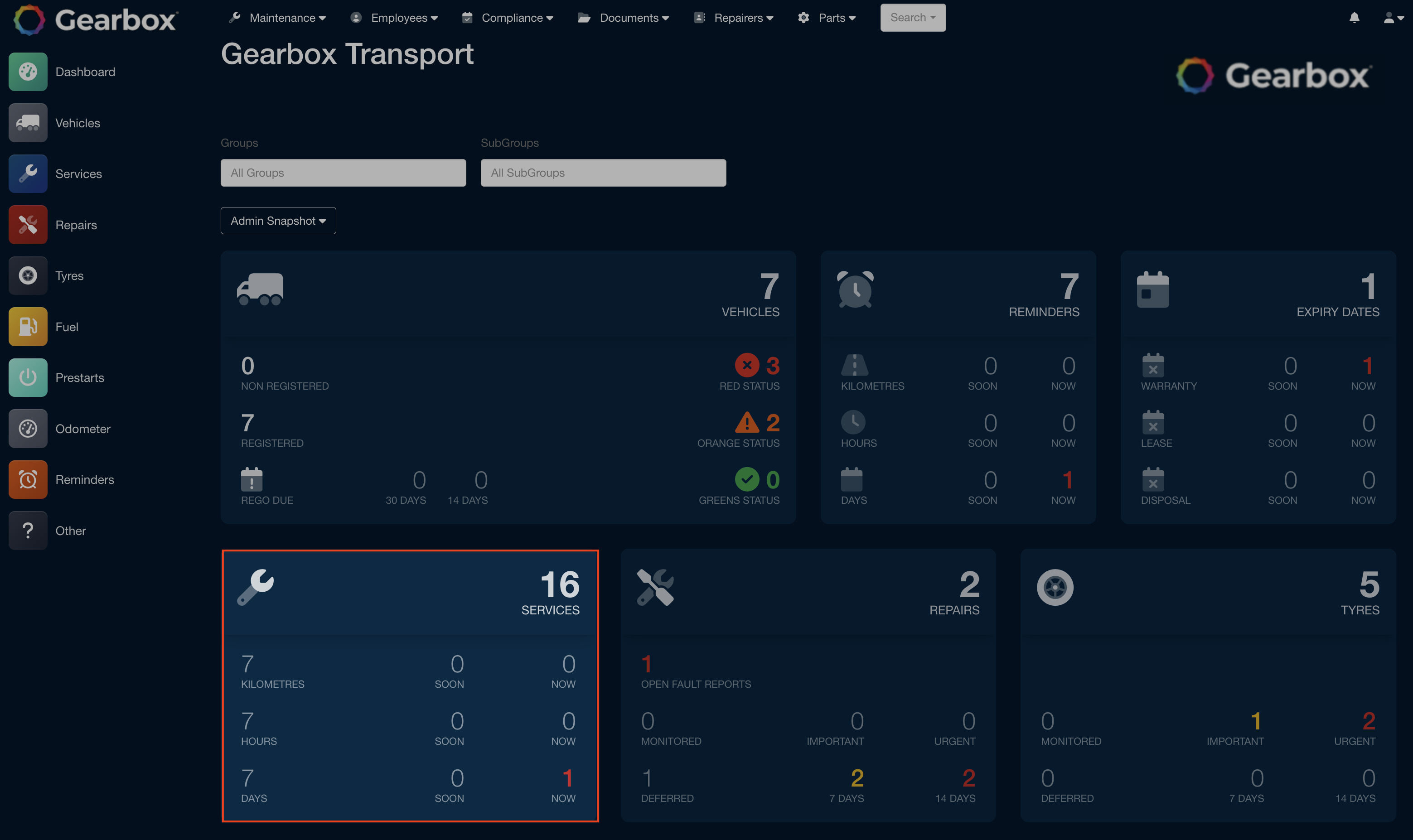This screenshot has height=840, width=1413.
Task: Click the Days calendar icon in Reminders
Action: point(852,479)
